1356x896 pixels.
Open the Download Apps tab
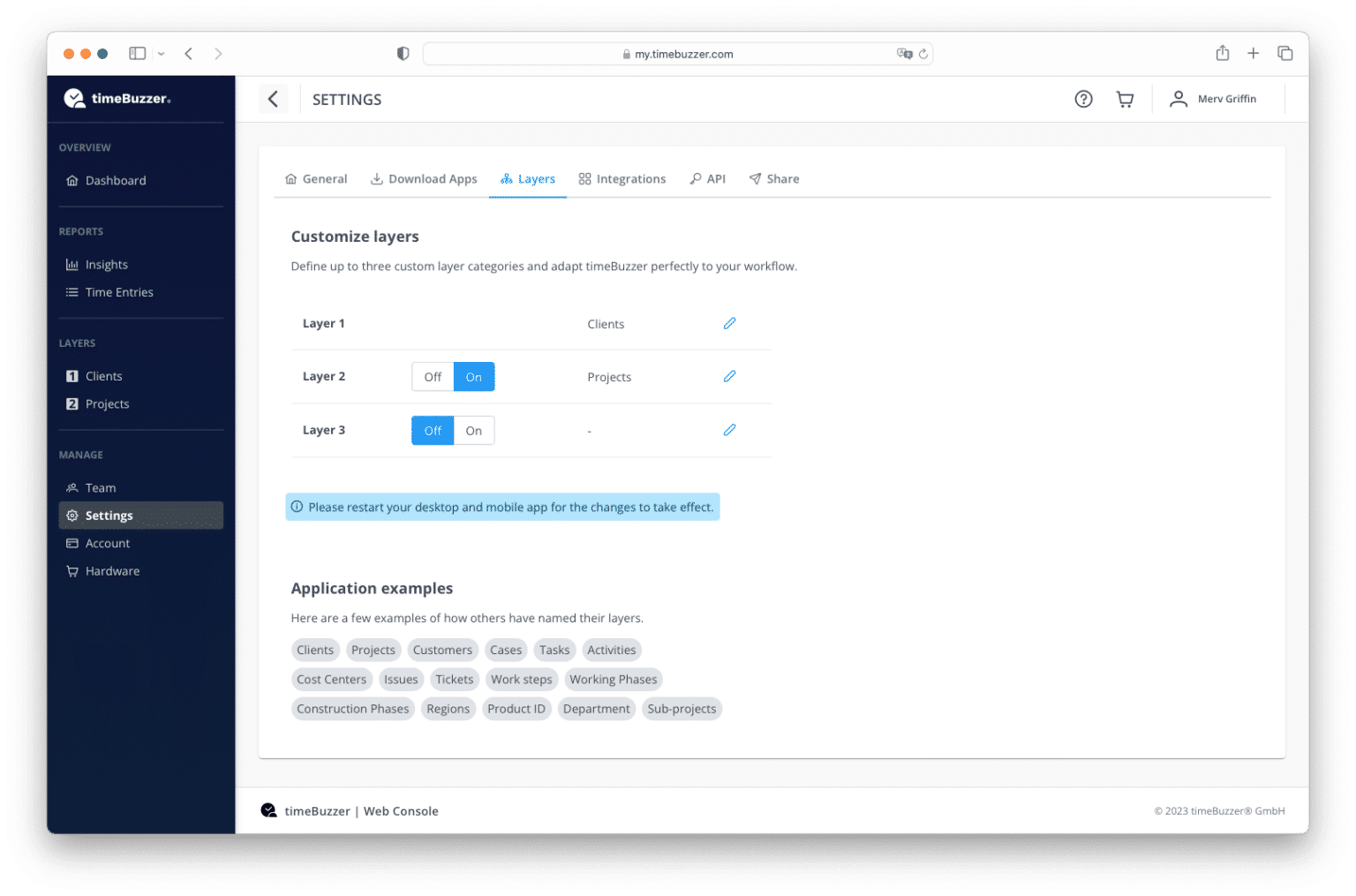pos(424,178)
